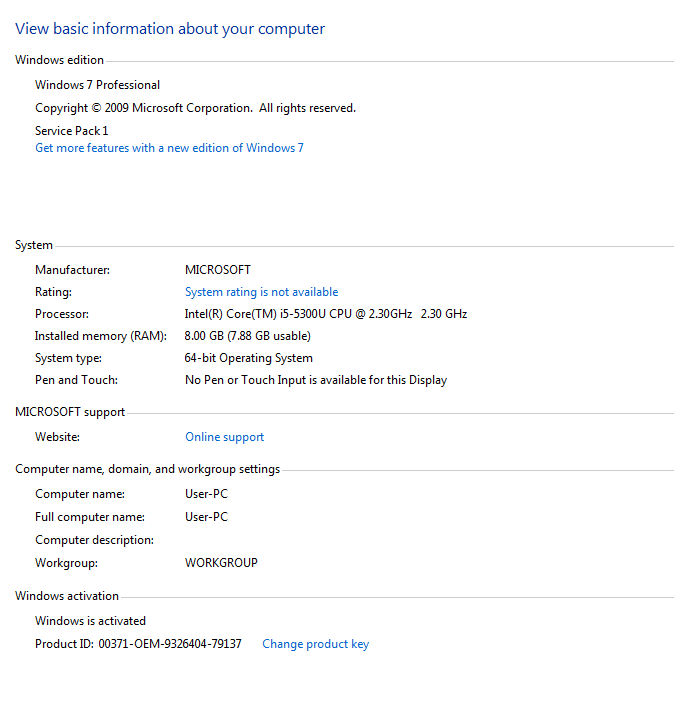Viewport: 674px width, 701px height.
Task: Click the '64-bit Operating System' value
Action: [x=249, y=358]
